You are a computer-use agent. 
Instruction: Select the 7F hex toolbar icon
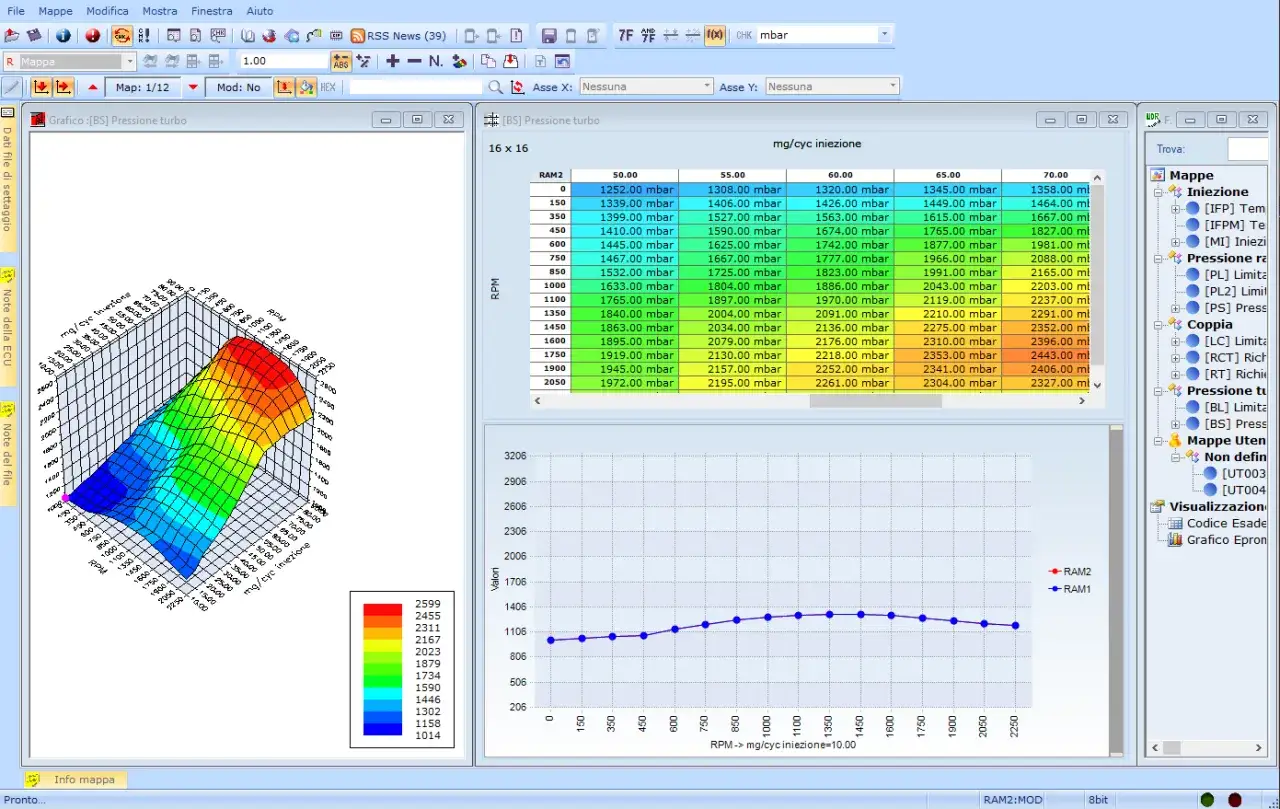coord(626,35)
